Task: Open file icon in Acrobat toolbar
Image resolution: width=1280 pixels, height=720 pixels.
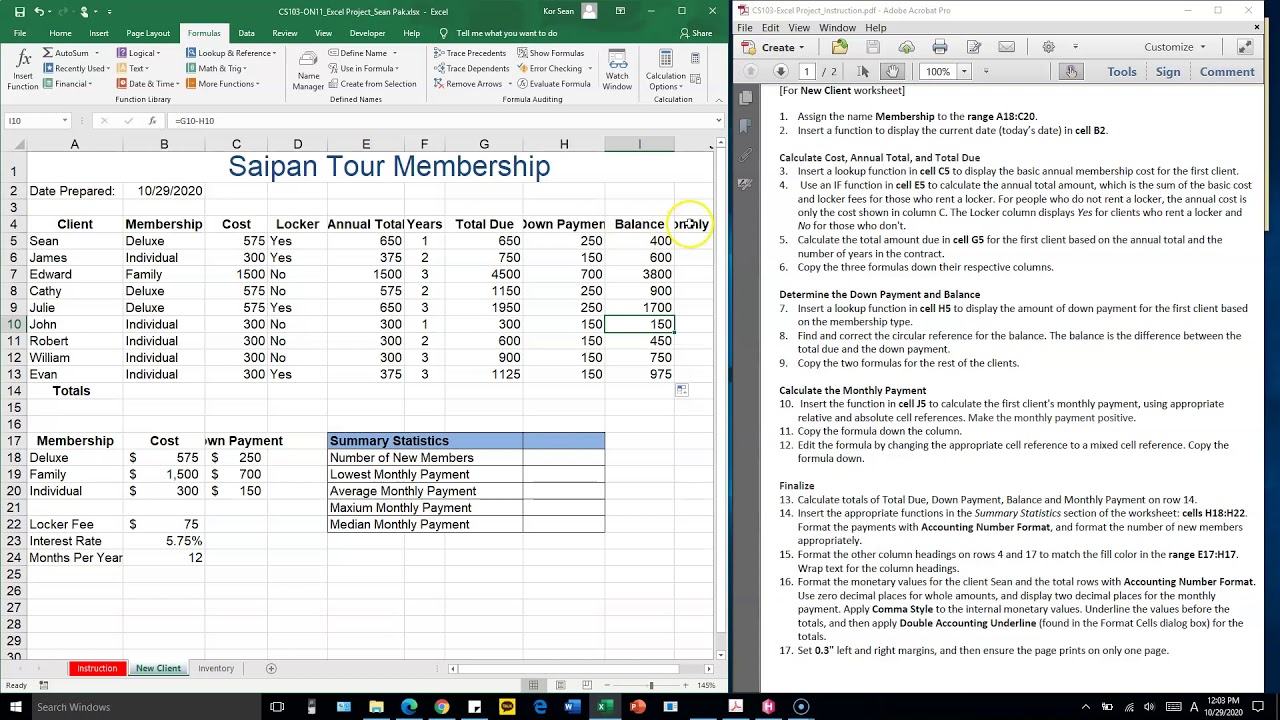Action: 839,47
